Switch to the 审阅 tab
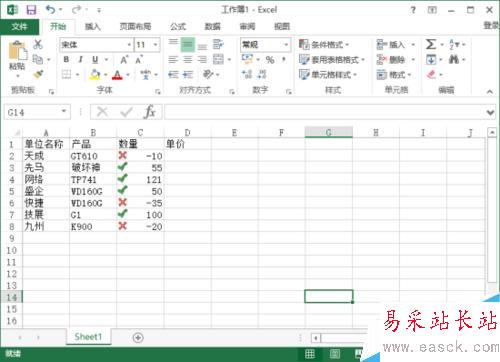Viewport: 500px width, 362px height. (247, 26)
